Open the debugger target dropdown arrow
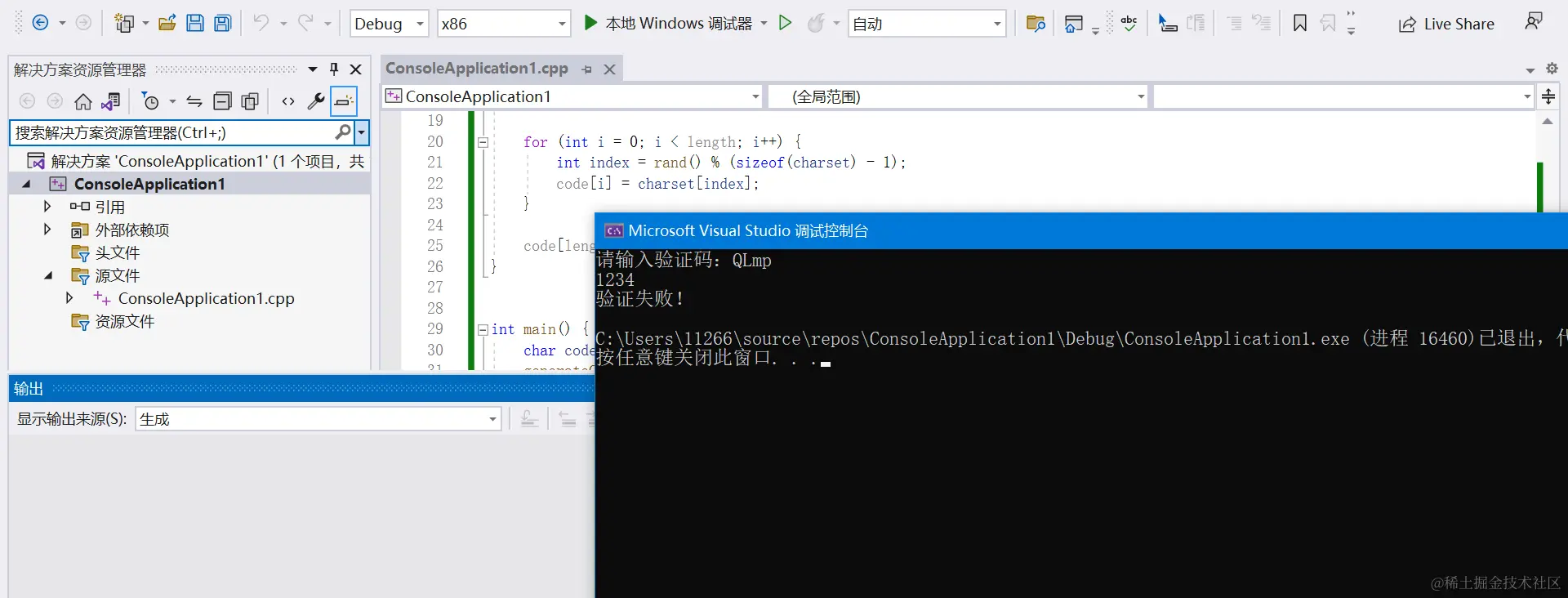The width and height of the screenshot is (1568, 598). pos(764,23)
